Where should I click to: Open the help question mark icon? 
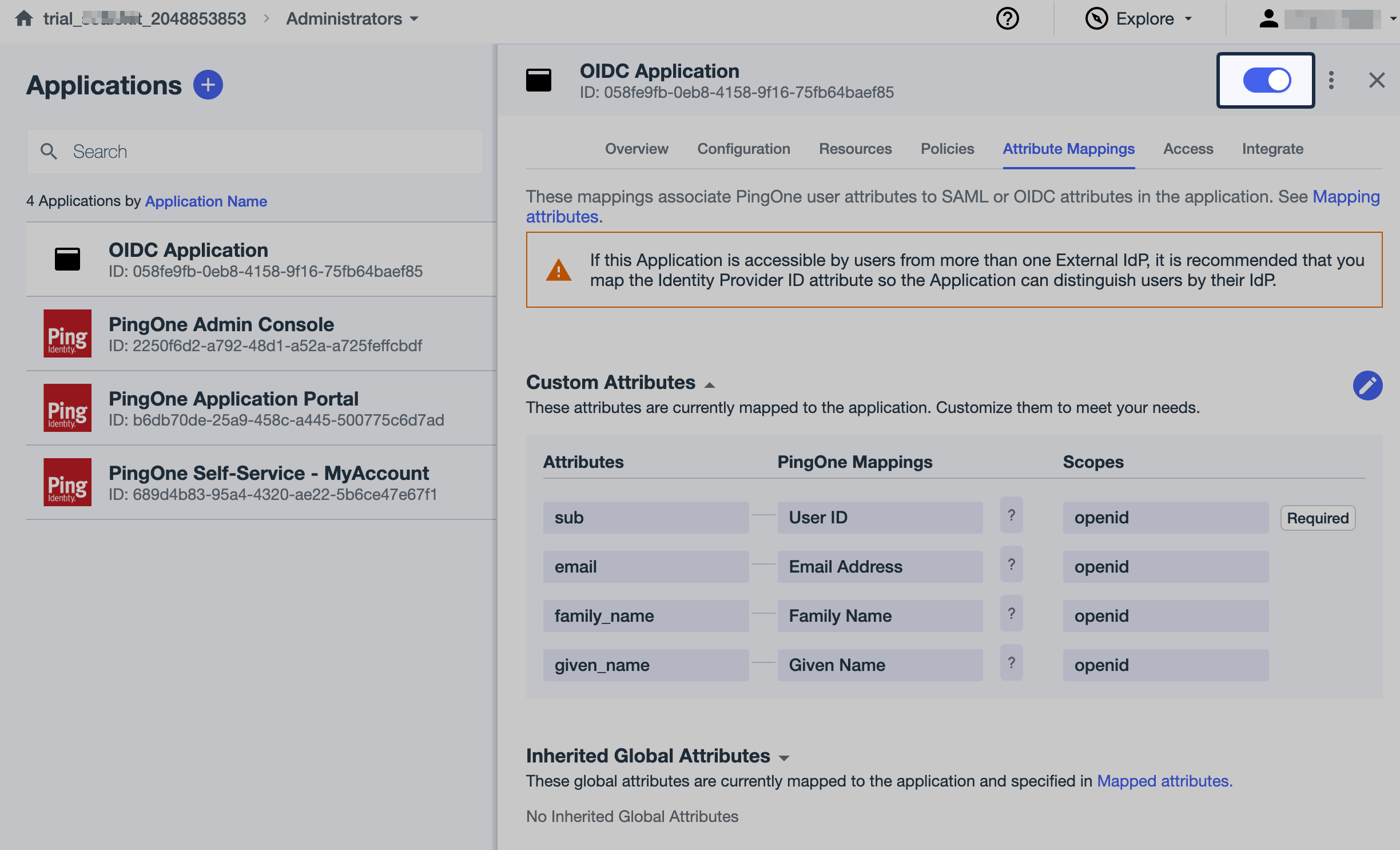pos(1007,18)
